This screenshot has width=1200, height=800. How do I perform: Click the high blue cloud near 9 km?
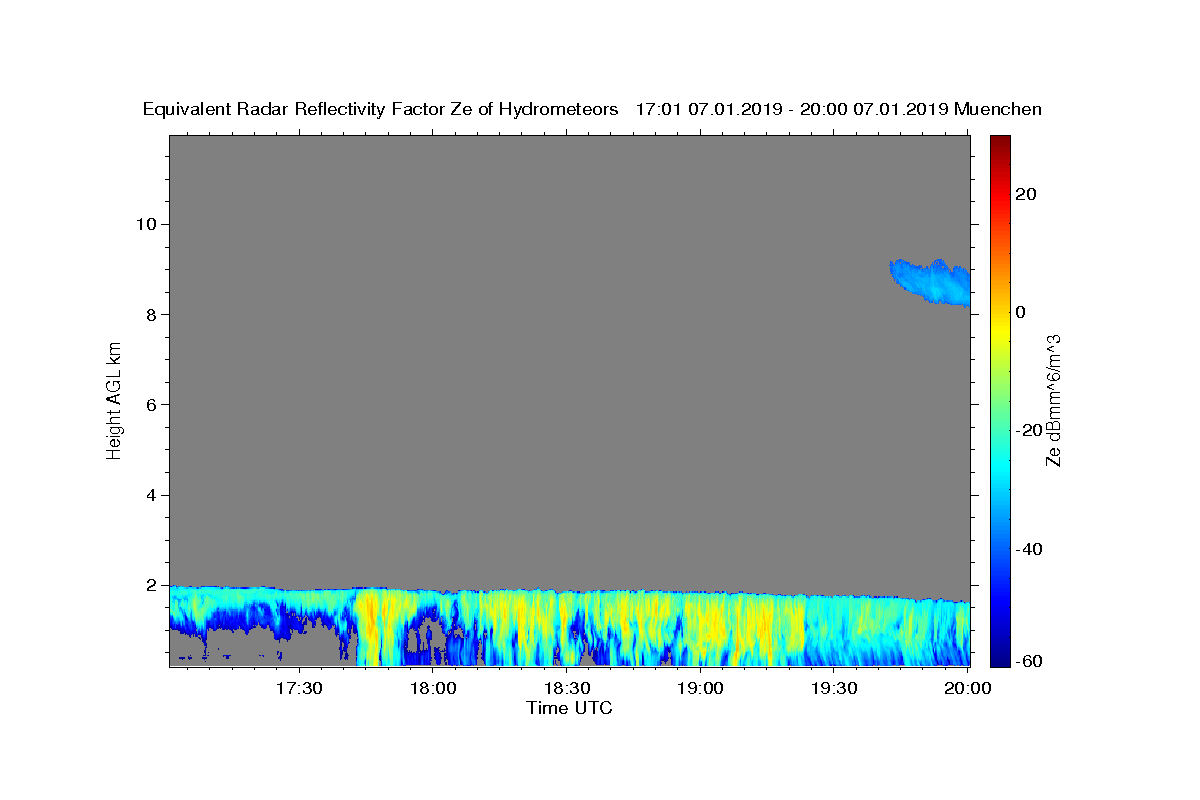tap(933, 281)
